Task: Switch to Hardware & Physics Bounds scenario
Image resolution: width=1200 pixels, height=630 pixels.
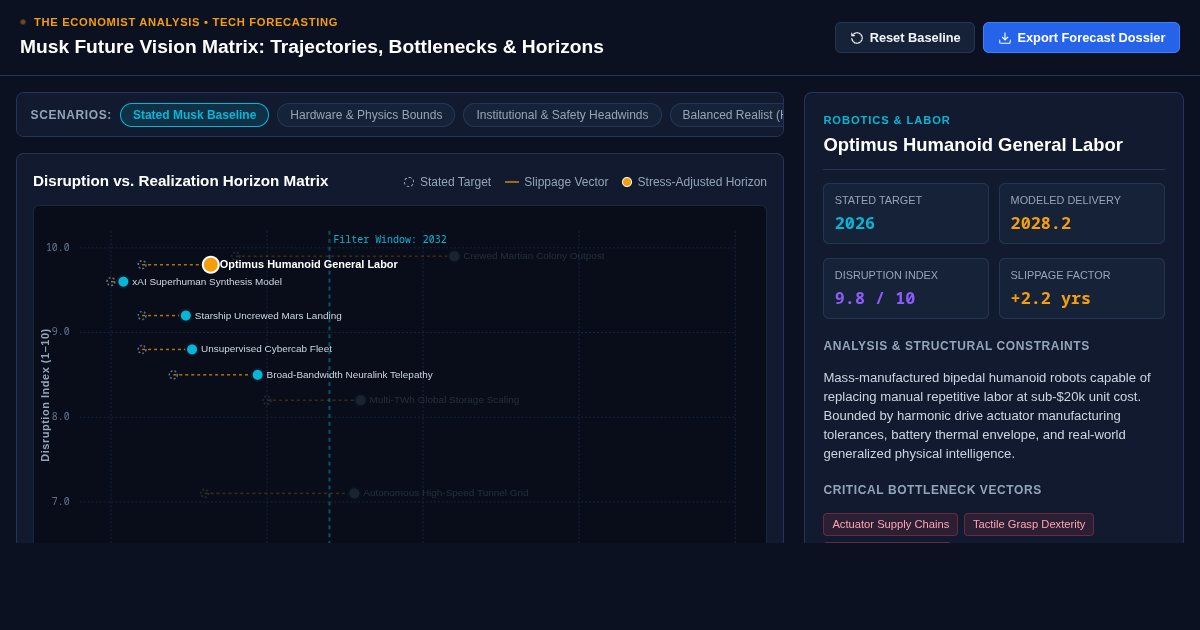Action: click(366, 115)
